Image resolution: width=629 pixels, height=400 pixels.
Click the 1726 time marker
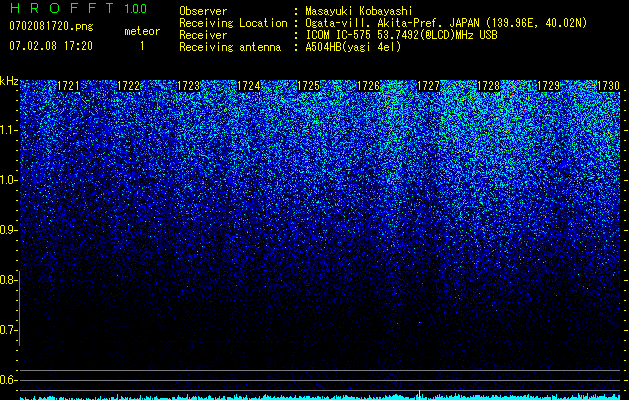(x=368, y=86)
